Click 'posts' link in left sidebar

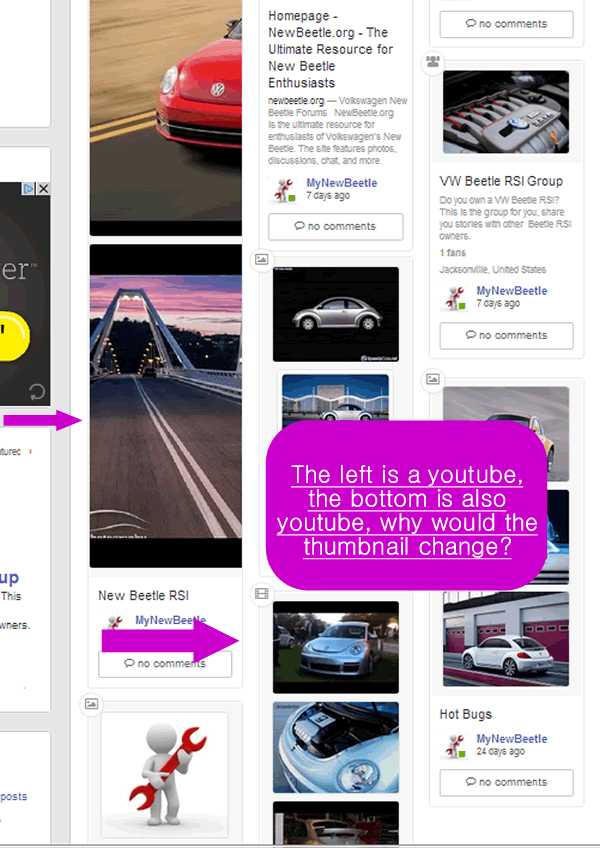[14, 797]
